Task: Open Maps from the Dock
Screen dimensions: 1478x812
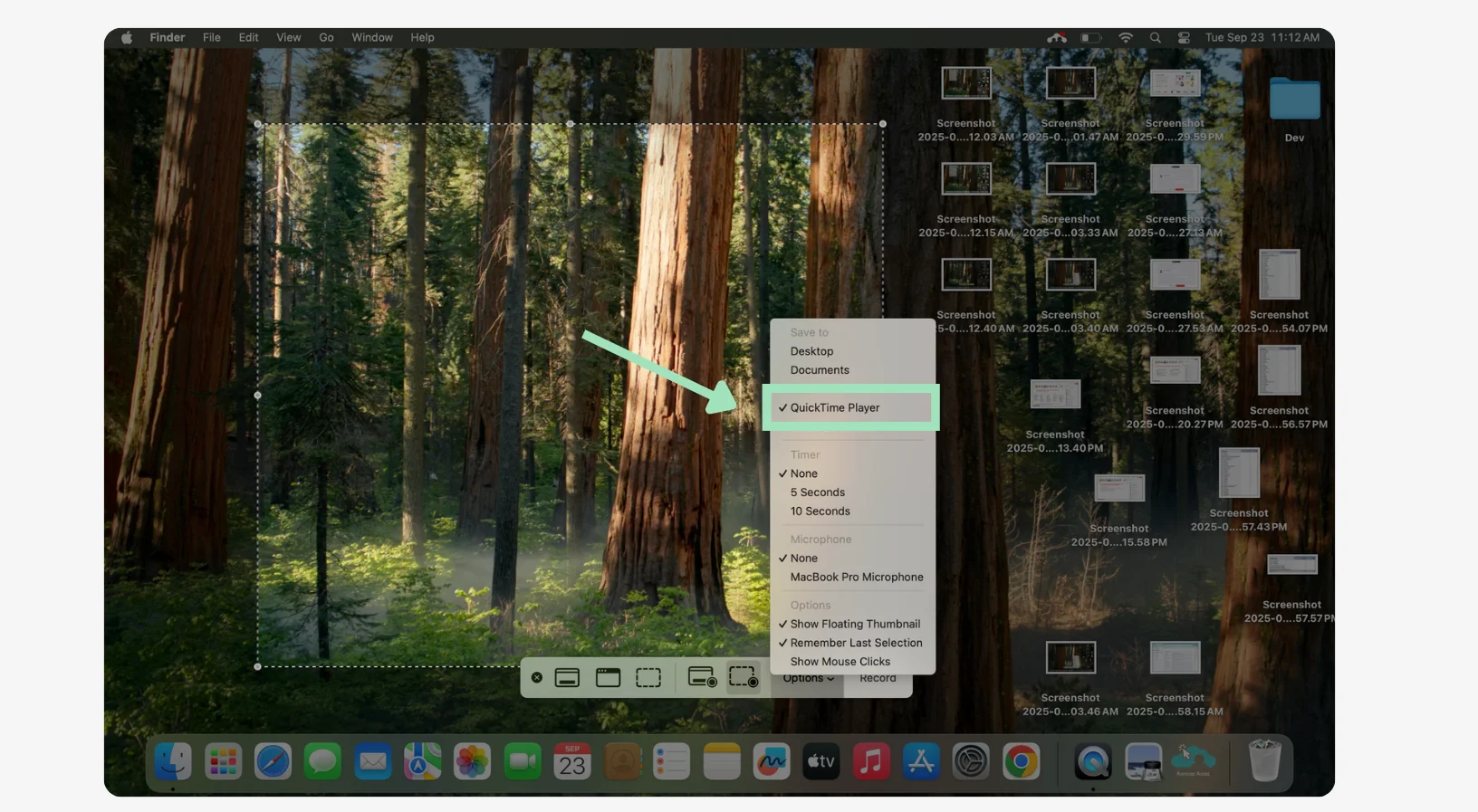Action: click(422, 761)
